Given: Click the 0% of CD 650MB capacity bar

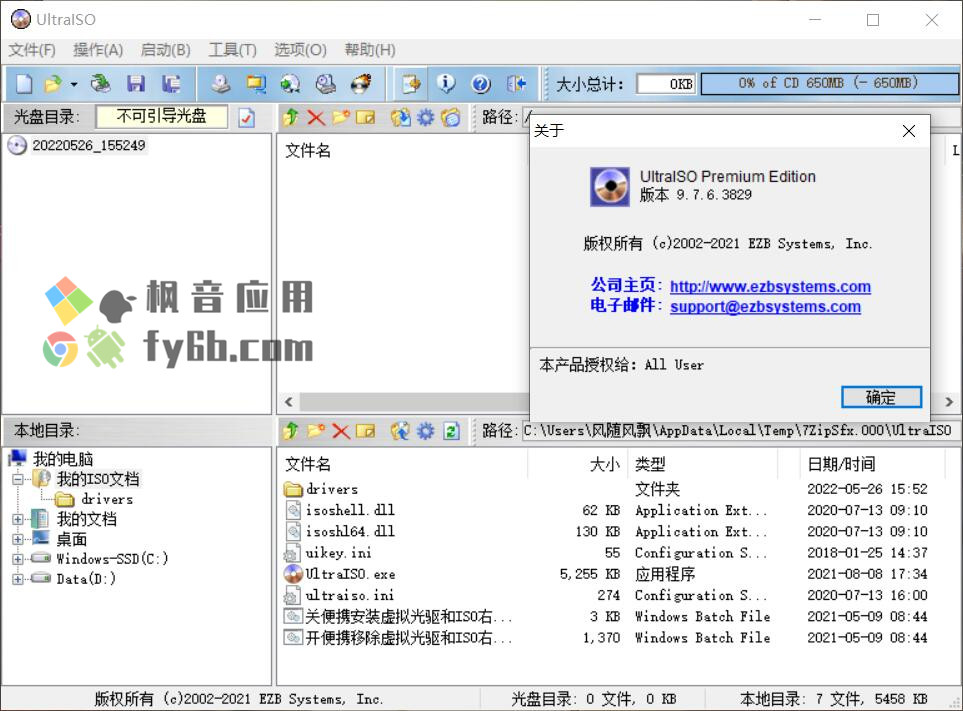Looking at the screenshot, I should pos(829,84).
